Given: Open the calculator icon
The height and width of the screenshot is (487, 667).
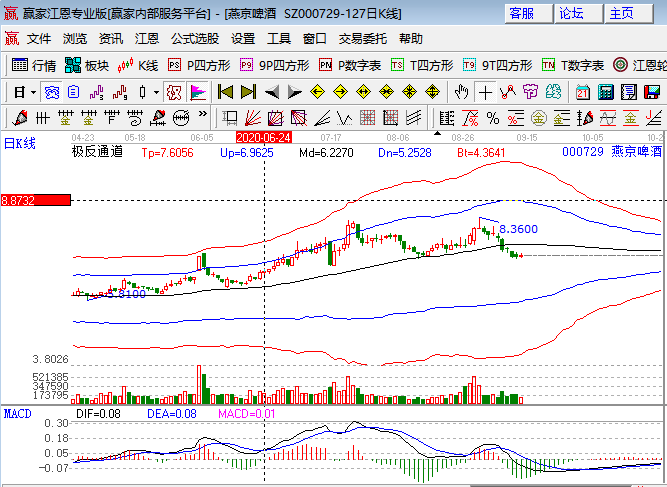Looking at the screenshot, I should coord(605,92).
